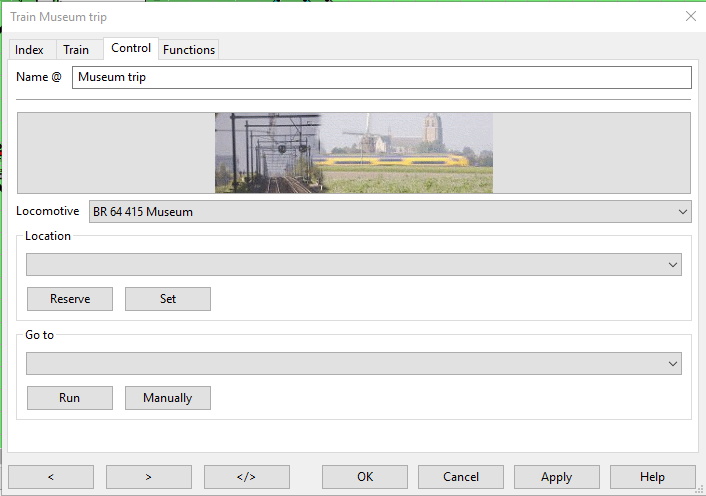The height and width of the screenshot is (496, 706).
Task: Expand the Locomotive dropdown
Action: (x=390, y=211)
